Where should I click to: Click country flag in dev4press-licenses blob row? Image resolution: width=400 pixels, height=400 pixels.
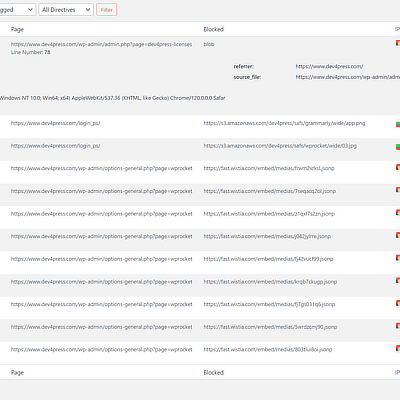pyautogui.click(x=398, y=43)
